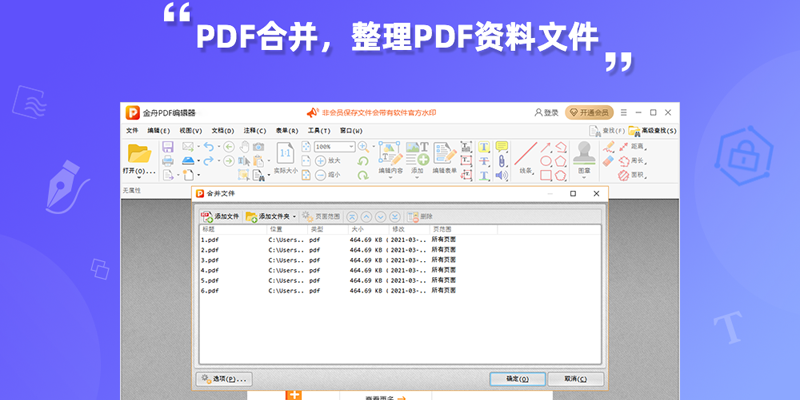Select the speaker sound annotation tool
This screenshot has height=400, width=800.
click(502, 176)
